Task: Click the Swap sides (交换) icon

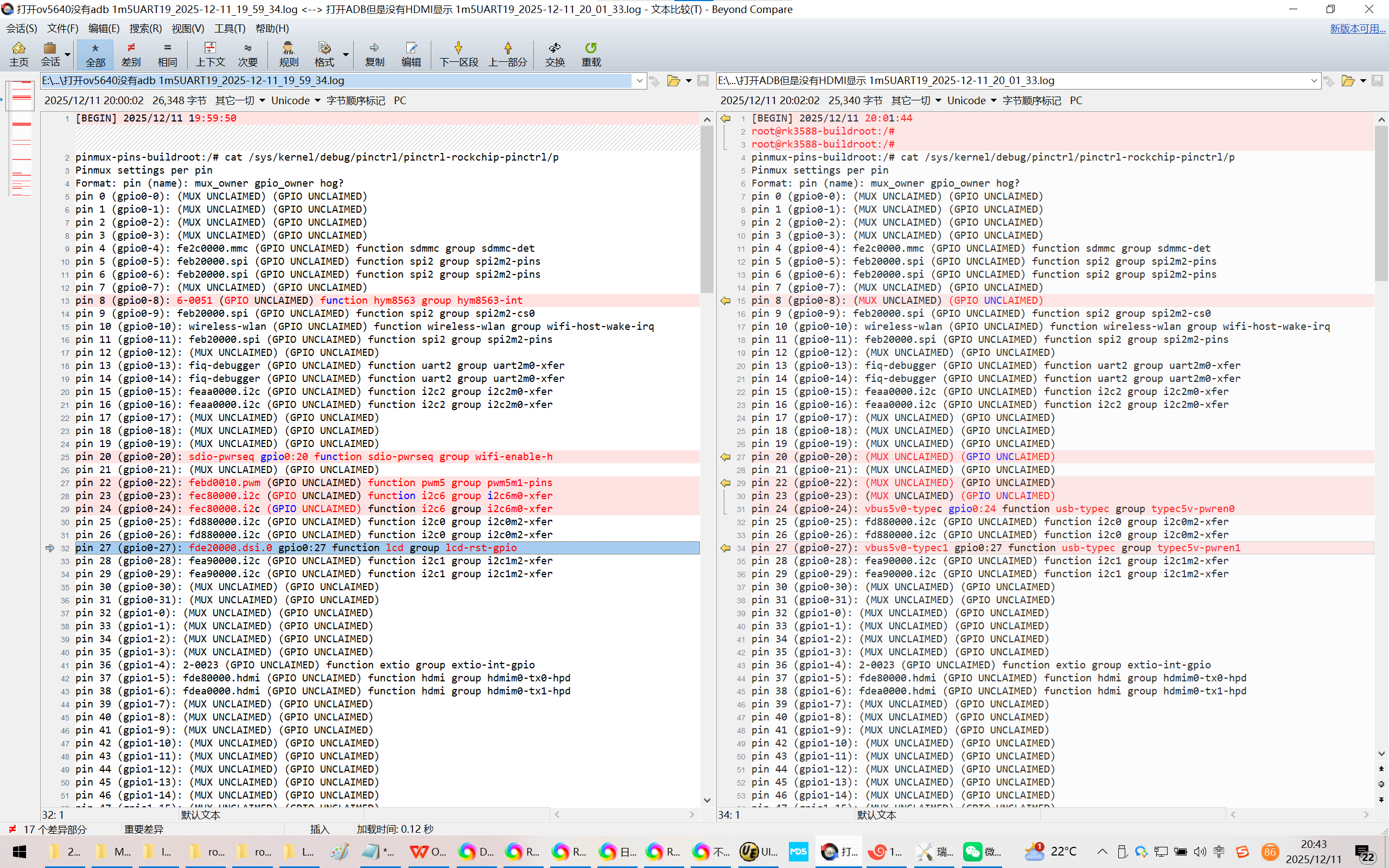Action: 555,54
